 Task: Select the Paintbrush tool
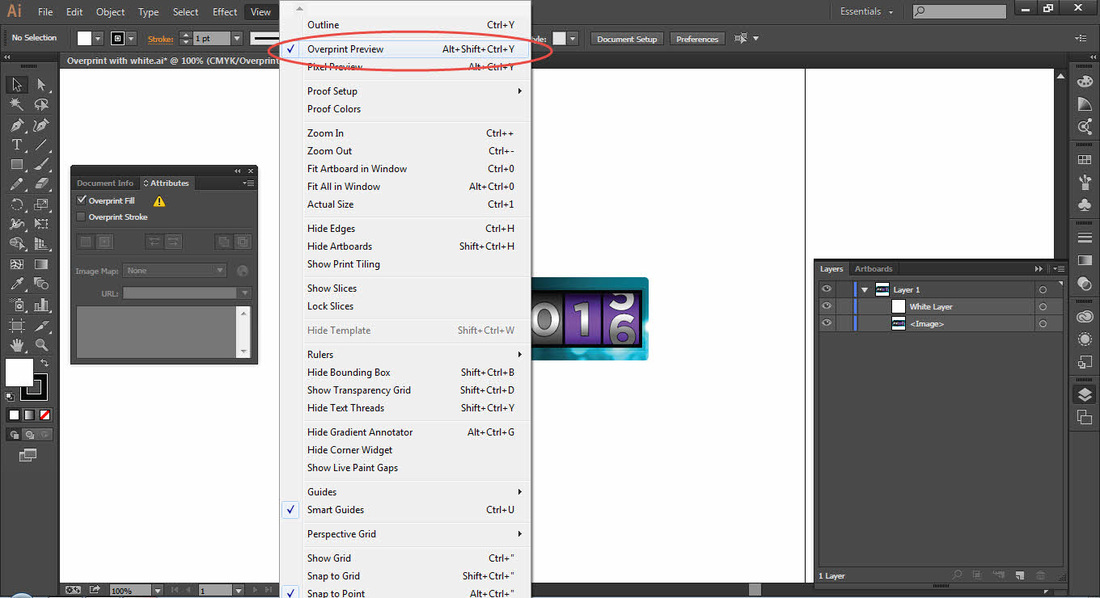pyautogui.click(x=41, y=164)
